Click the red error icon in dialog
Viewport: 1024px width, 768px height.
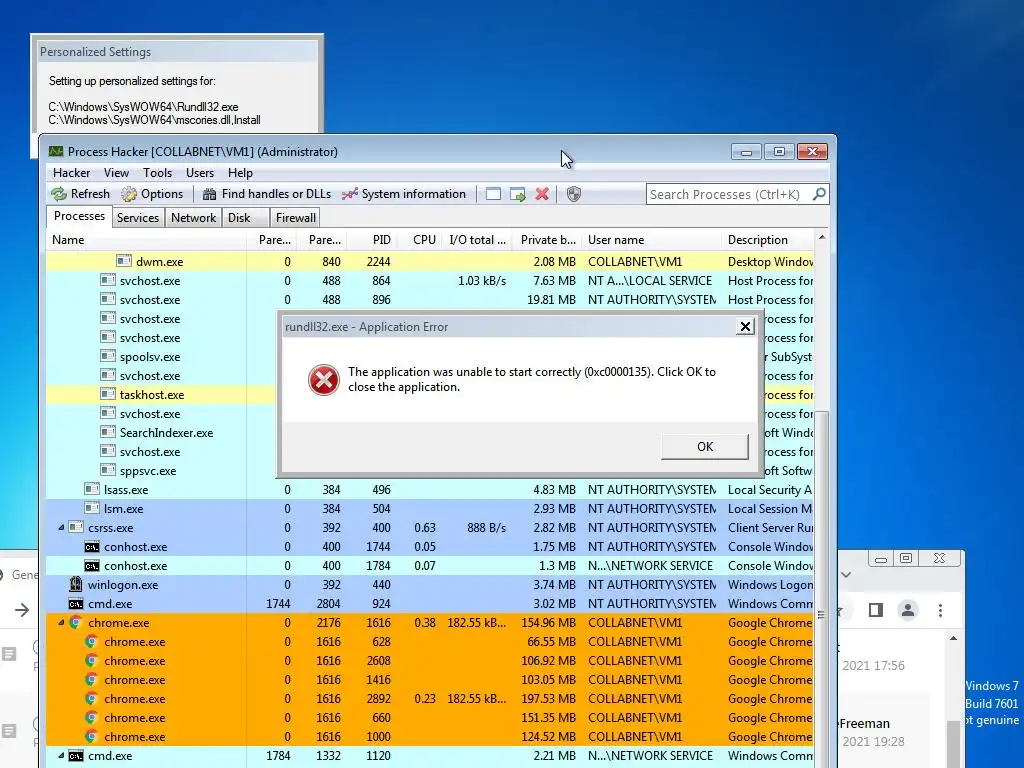324,379
